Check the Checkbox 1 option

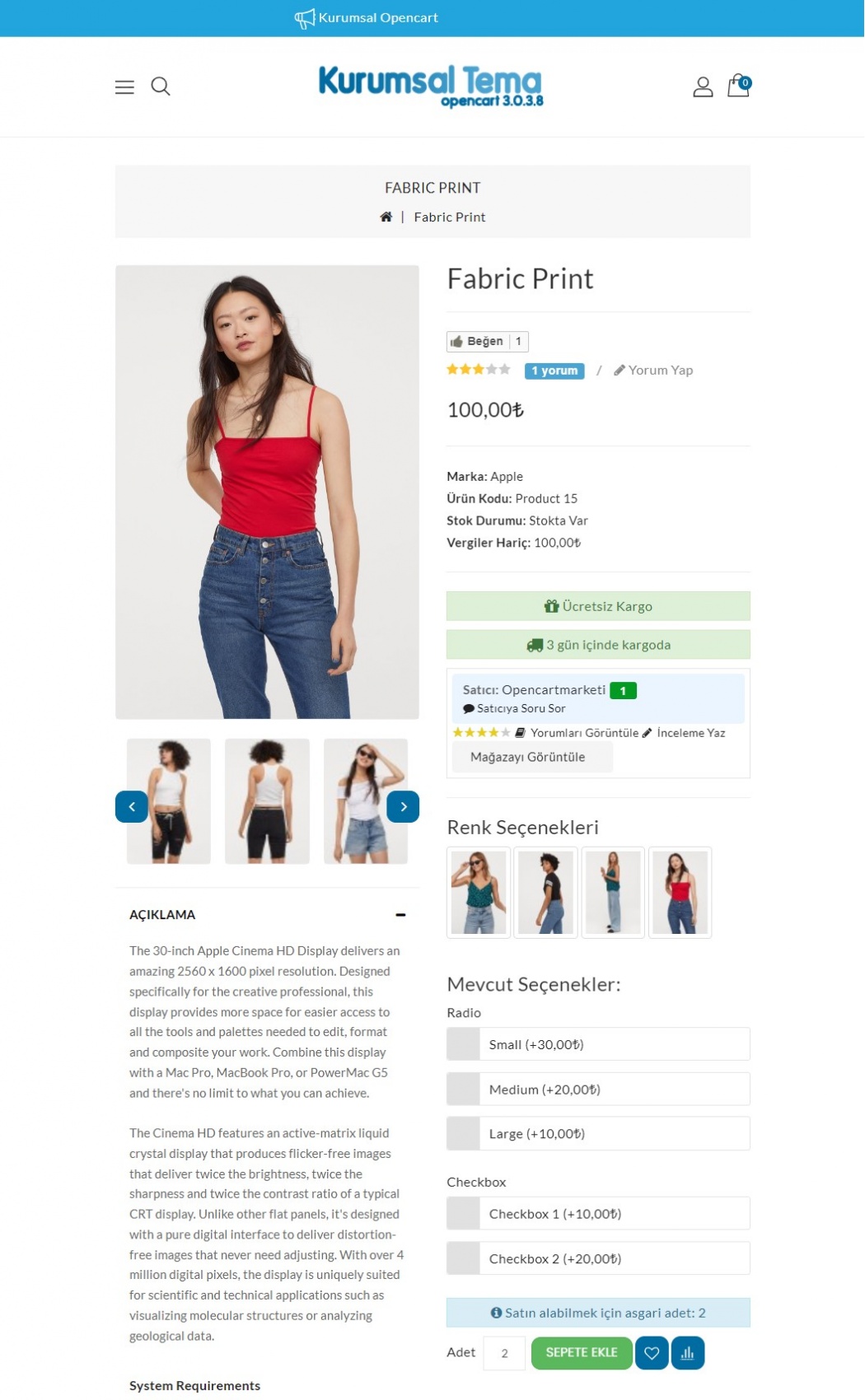click(x=598, y=1214)
